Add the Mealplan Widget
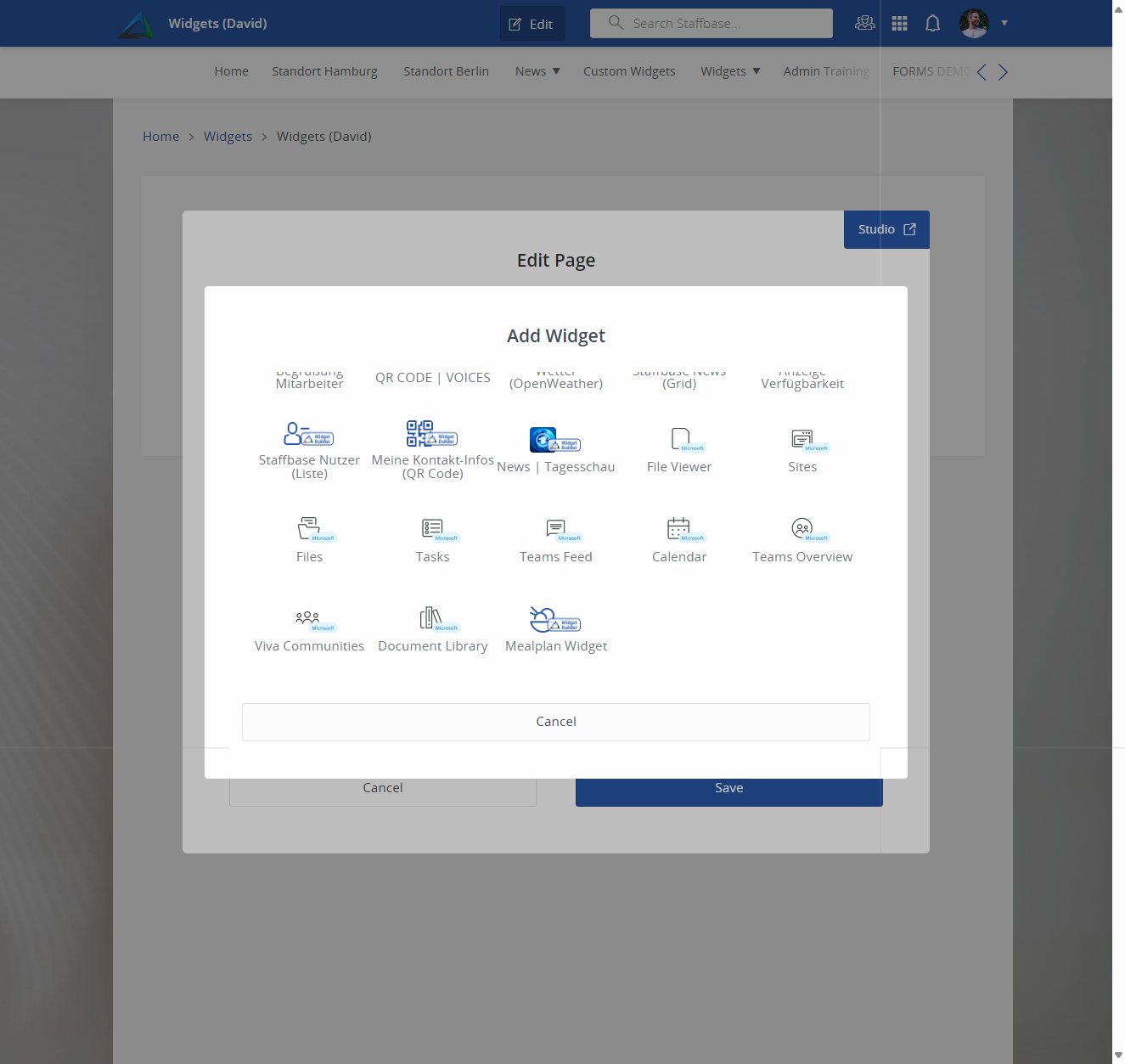Image resolution: width=1125 pixels, height=1064 pixels. 556,628
